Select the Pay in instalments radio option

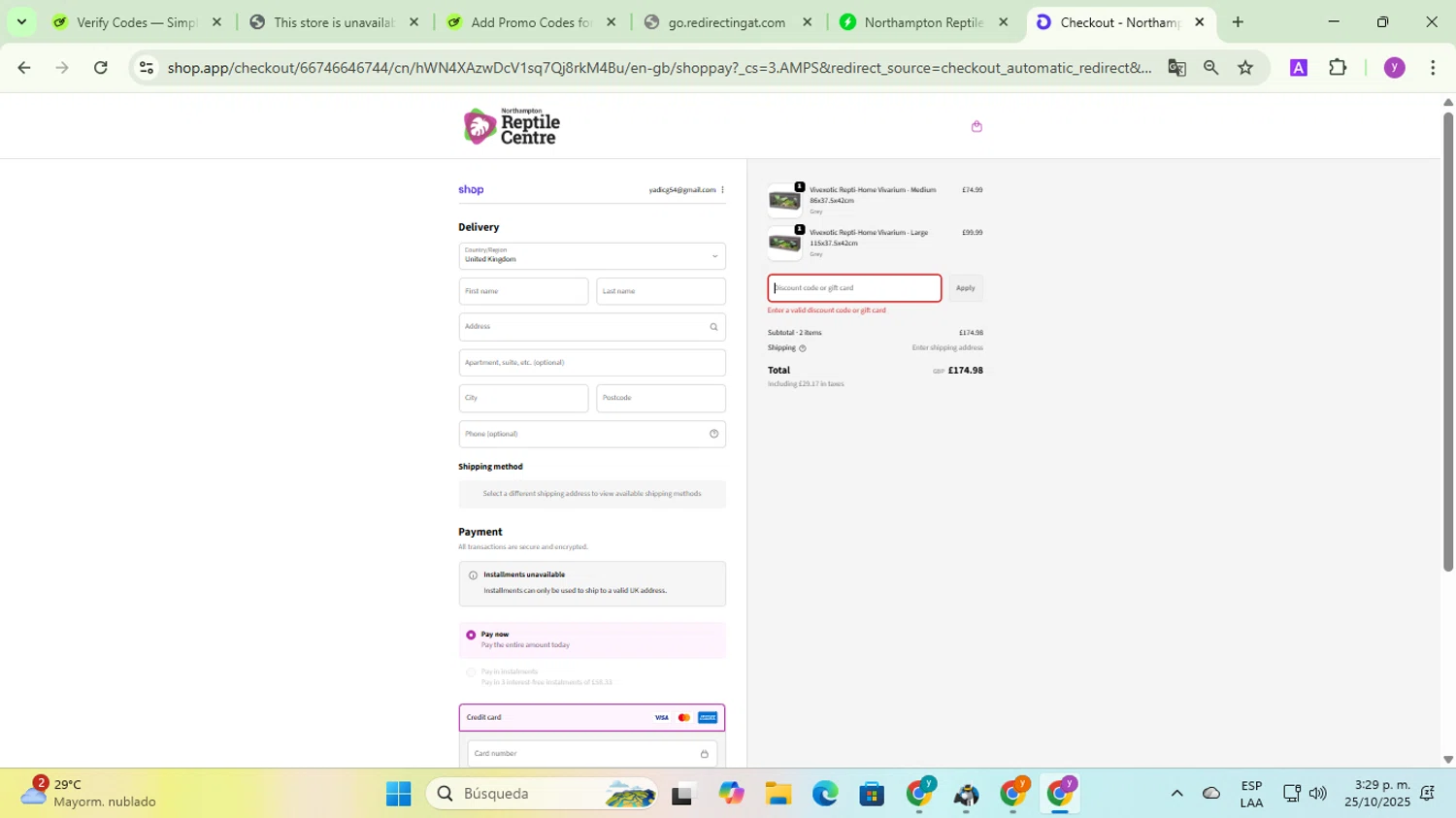tap(471, 671)
